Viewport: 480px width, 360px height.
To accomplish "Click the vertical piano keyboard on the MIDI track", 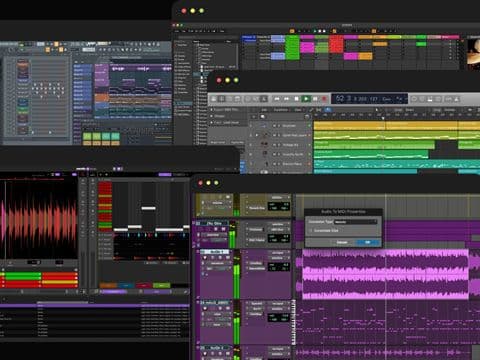I will click(x=294, y=322).
